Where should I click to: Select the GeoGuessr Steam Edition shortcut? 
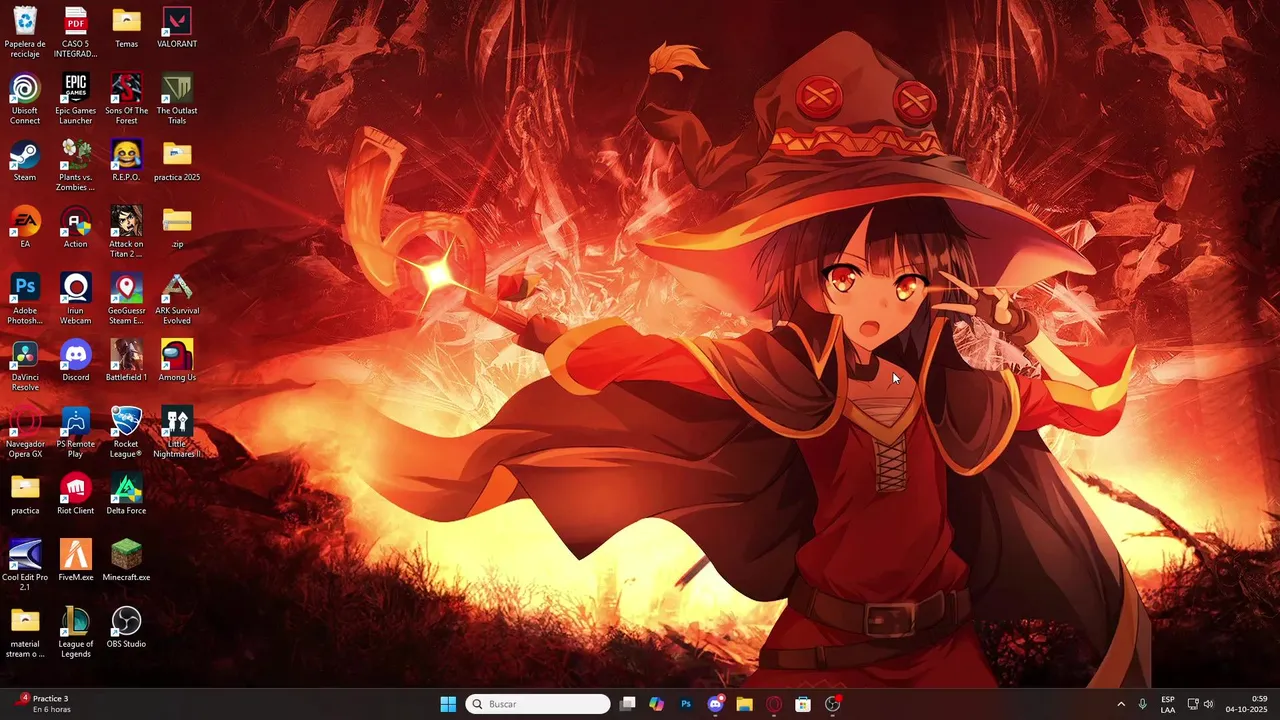coord(126,298)
